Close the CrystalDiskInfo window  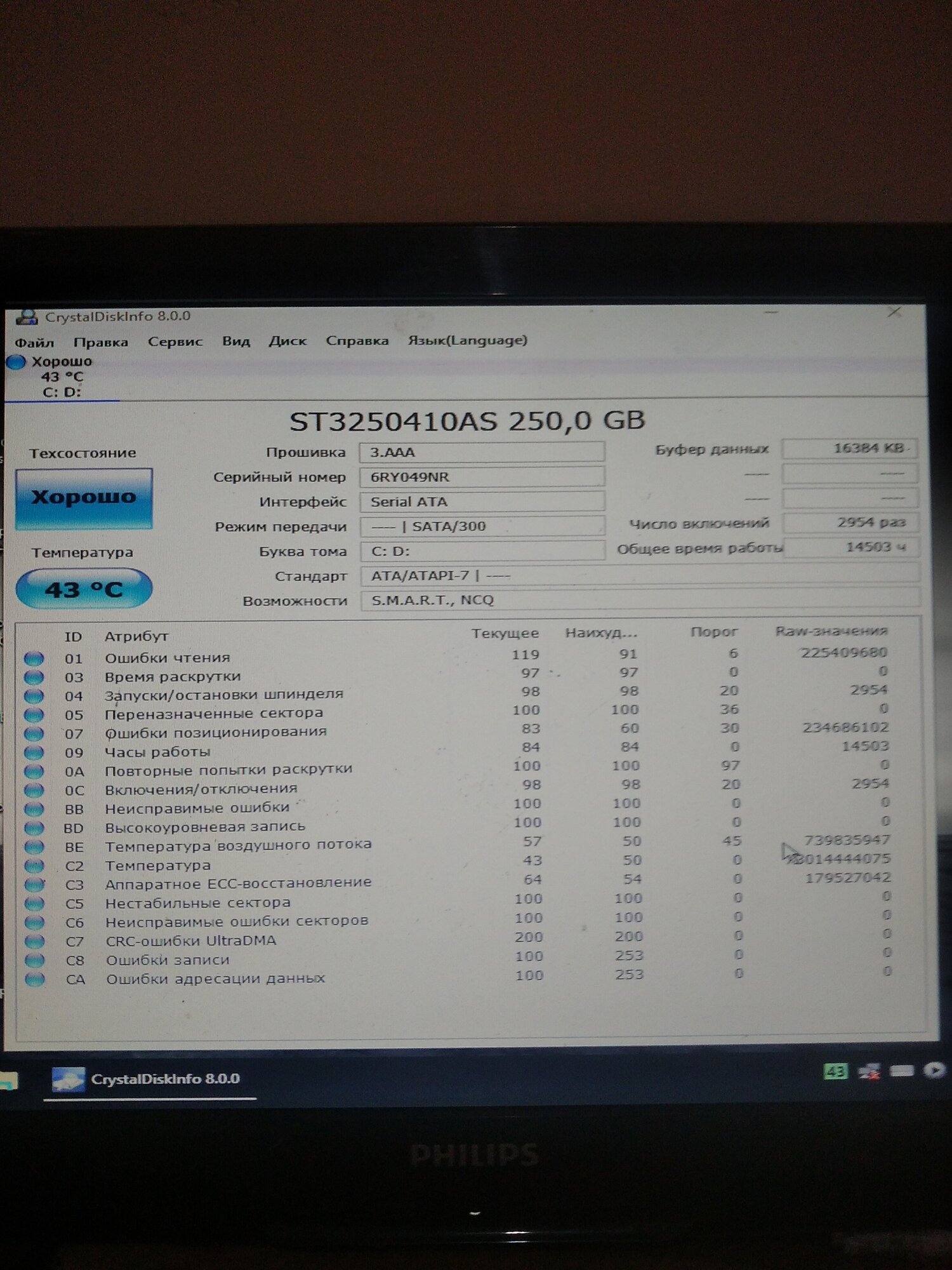coord(895,312)
